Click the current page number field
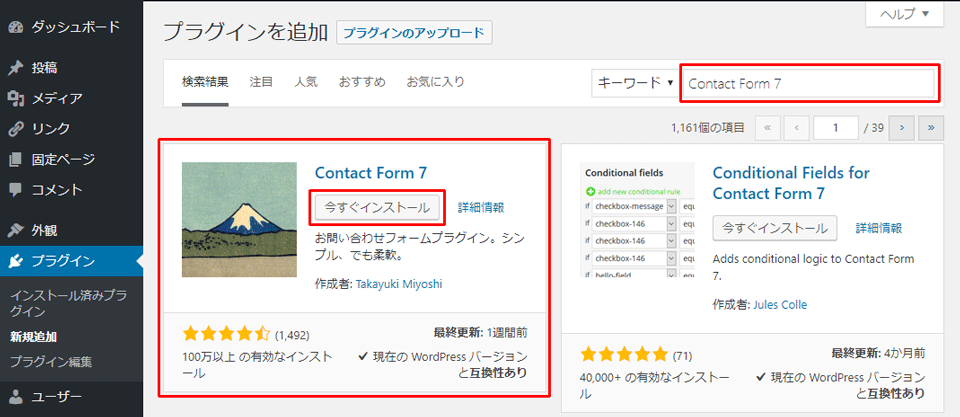960x417 pixels. [x=836, y=128]
